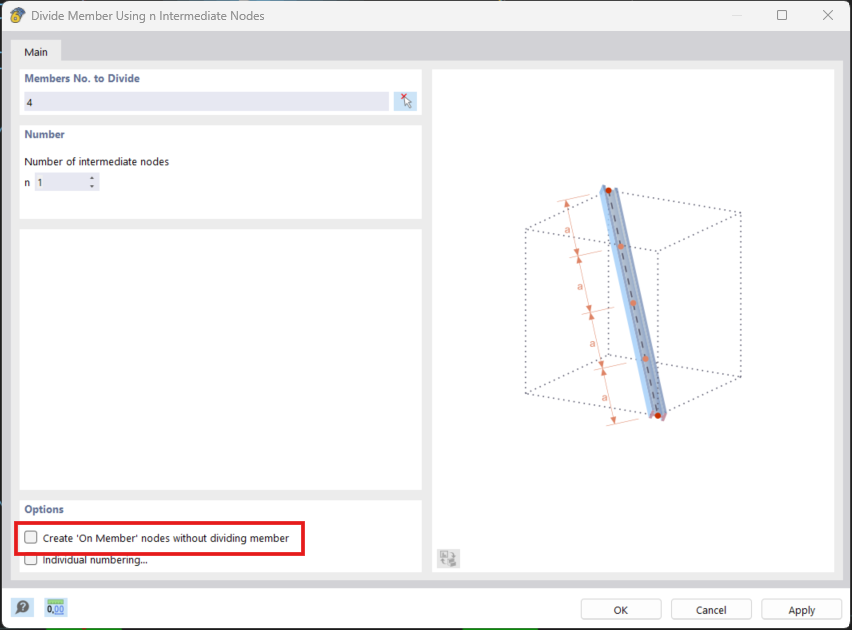The height and width of the screenshot is (630, 852).
Task: Open the units and decimal places icon
Action: [55, 607]
